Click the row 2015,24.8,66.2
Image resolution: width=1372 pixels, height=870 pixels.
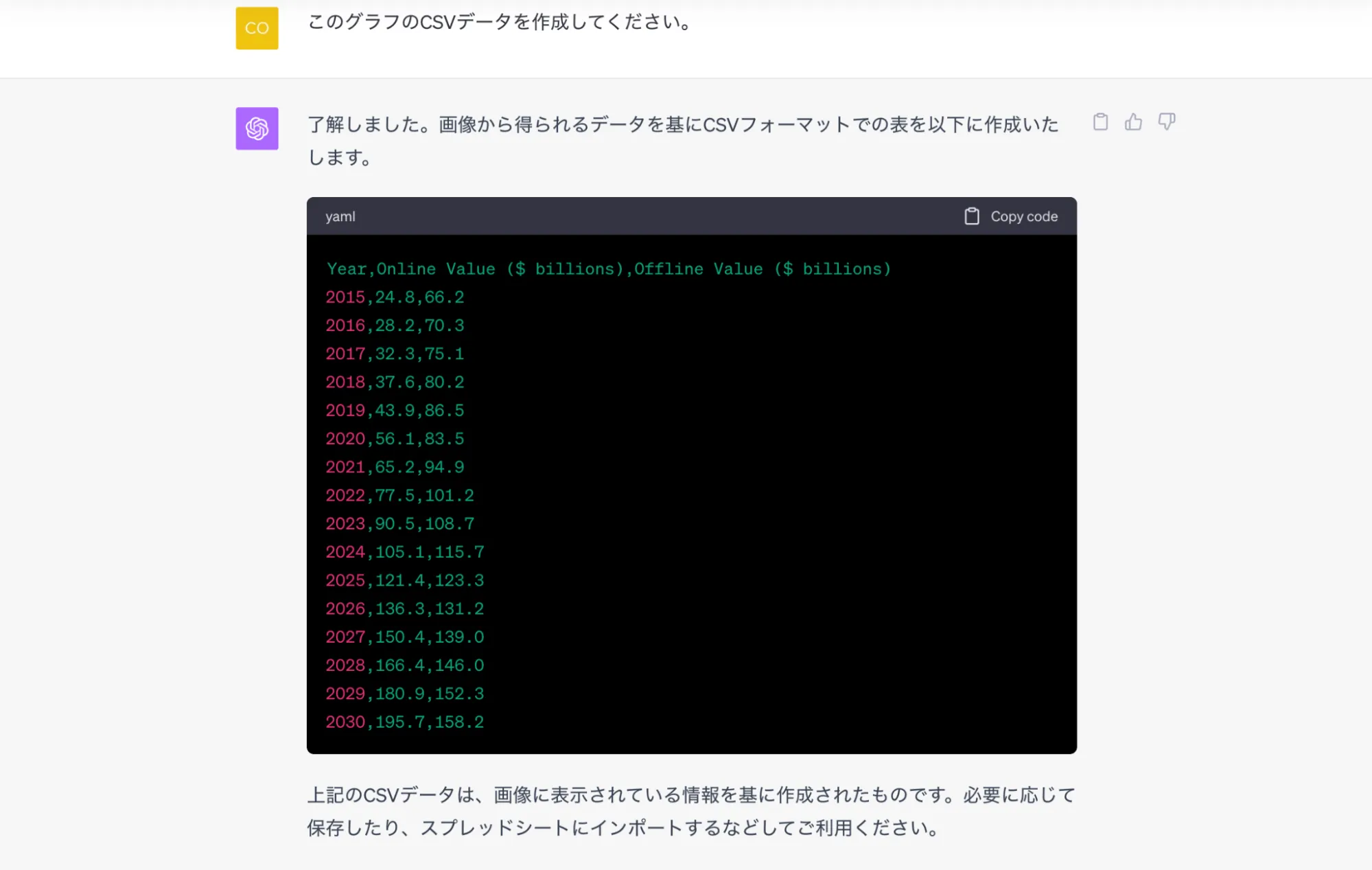tap(395, 297)
